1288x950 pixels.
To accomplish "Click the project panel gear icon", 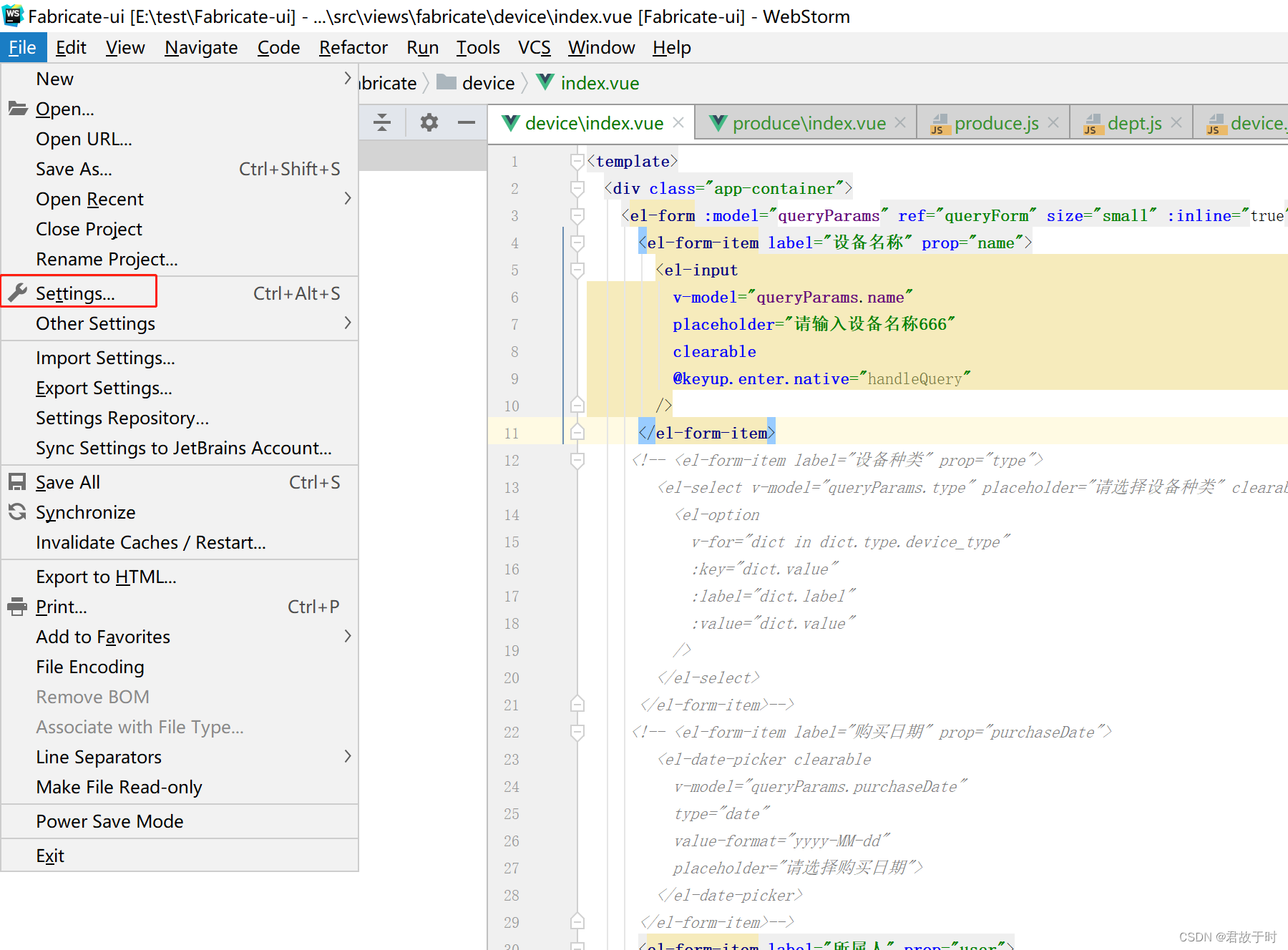I will click(x=429, y=122).
